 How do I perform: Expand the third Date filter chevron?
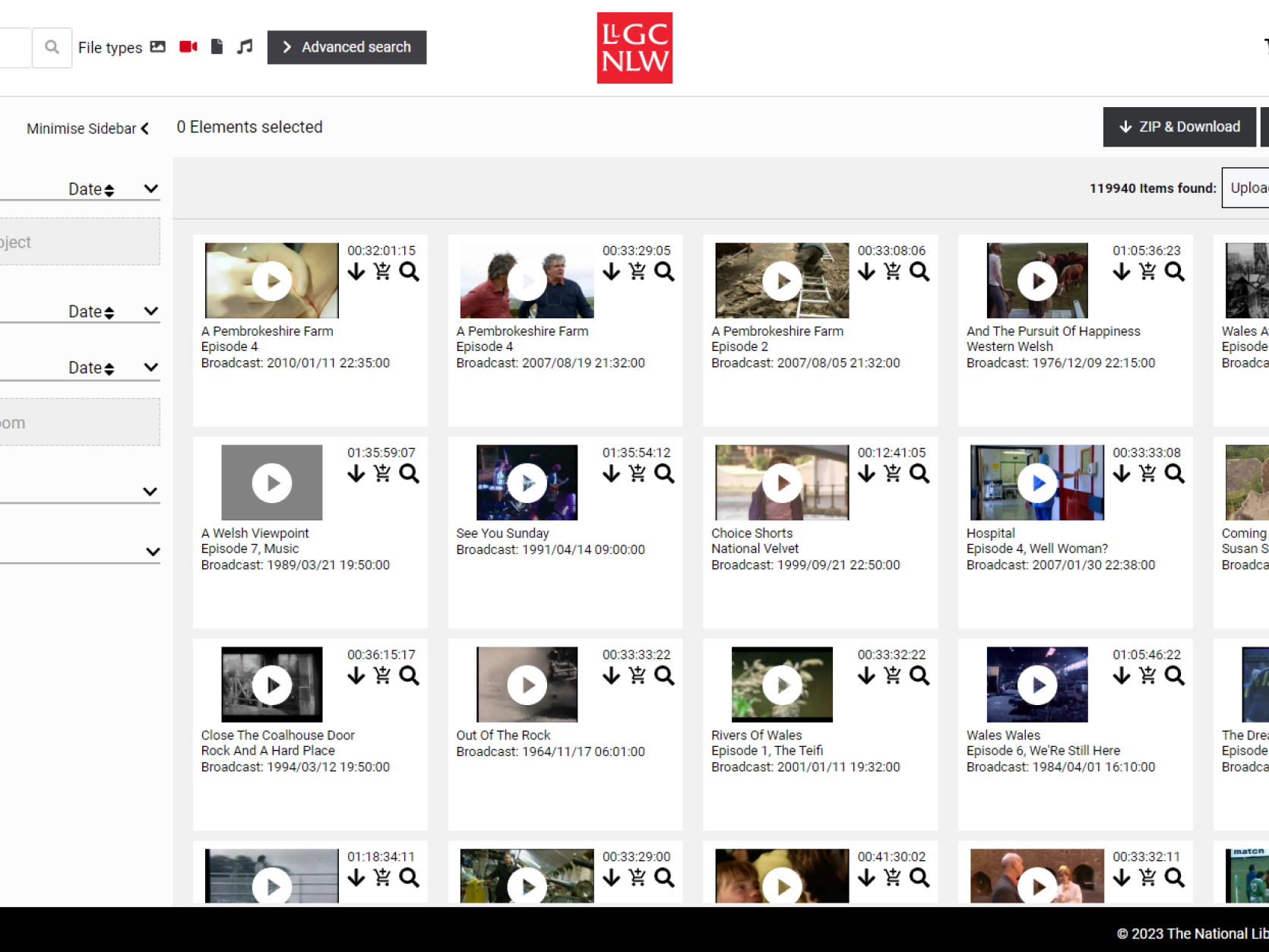tap(151, 367)
